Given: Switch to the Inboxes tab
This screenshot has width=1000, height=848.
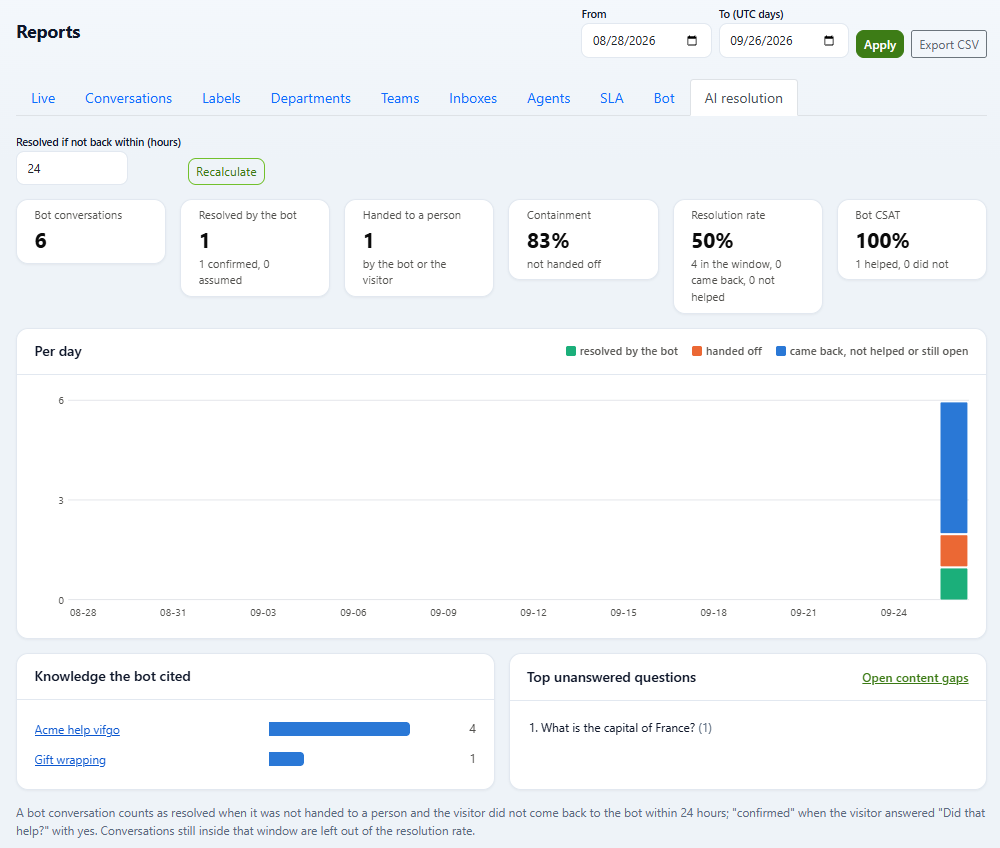Looking at the screenshot, I should tap(473, 98).
